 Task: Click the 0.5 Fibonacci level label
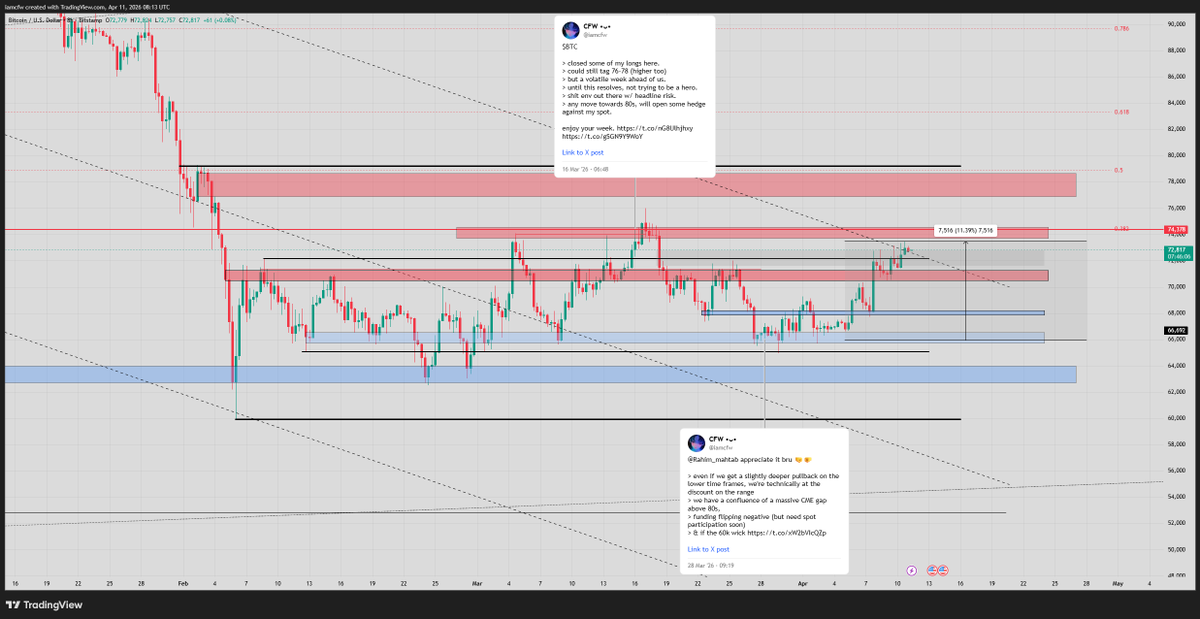tap(1118, 171)
